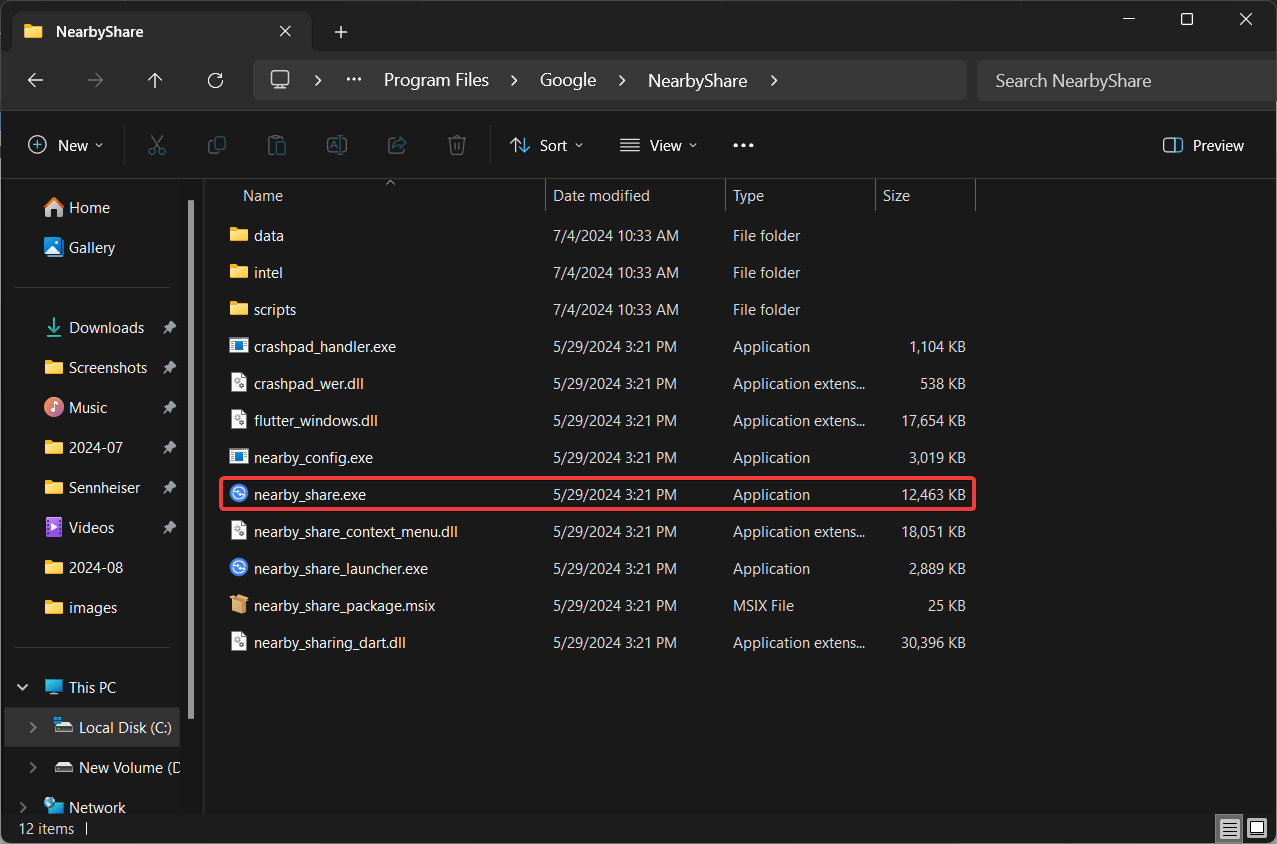The height and width of the screenshot is (844, 1277).
Task: Open Videos in sidebar
Action: pyautogui.click(x=80, y=528)
